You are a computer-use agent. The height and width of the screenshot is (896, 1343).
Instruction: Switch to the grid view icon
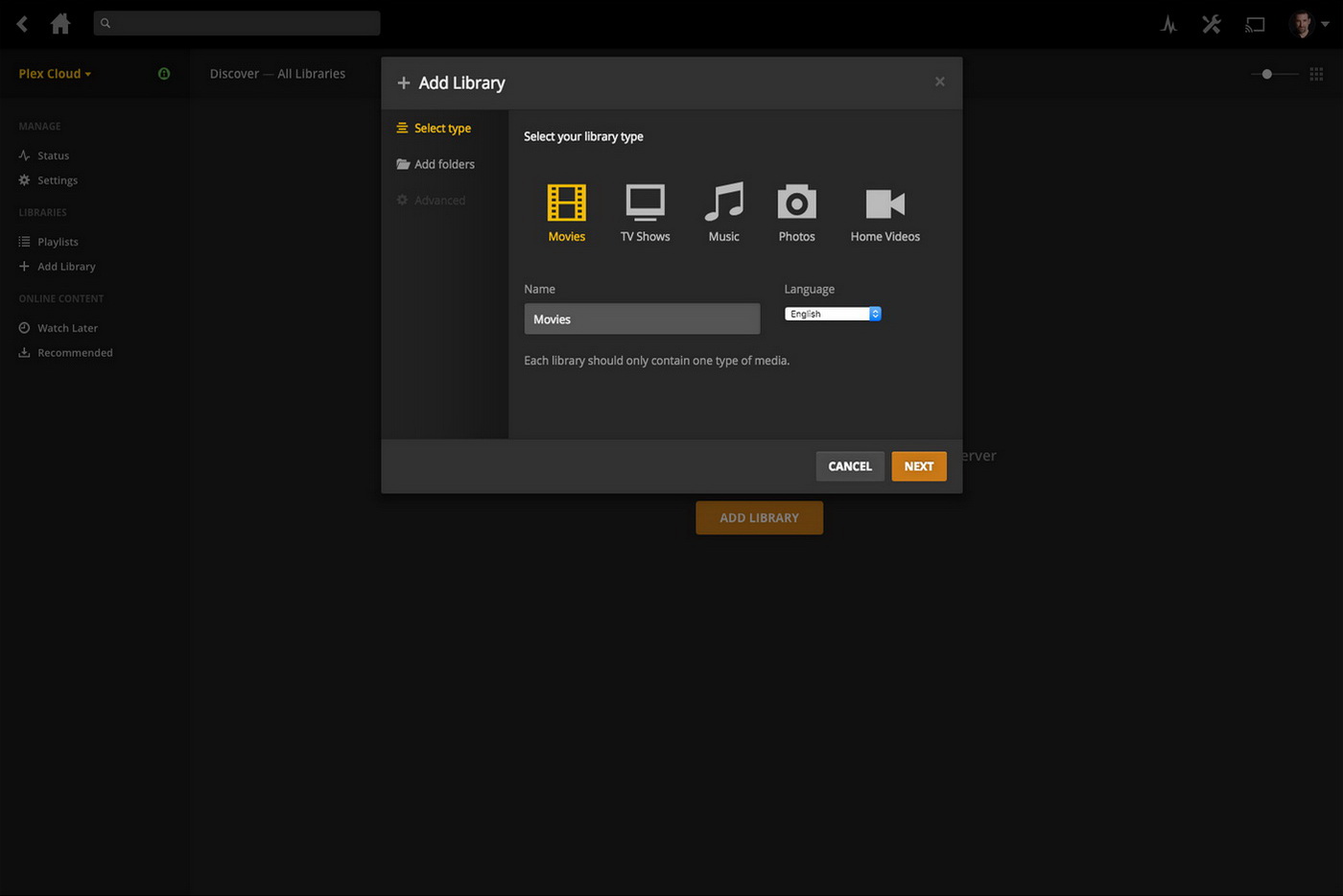(x=1316, y=74)
